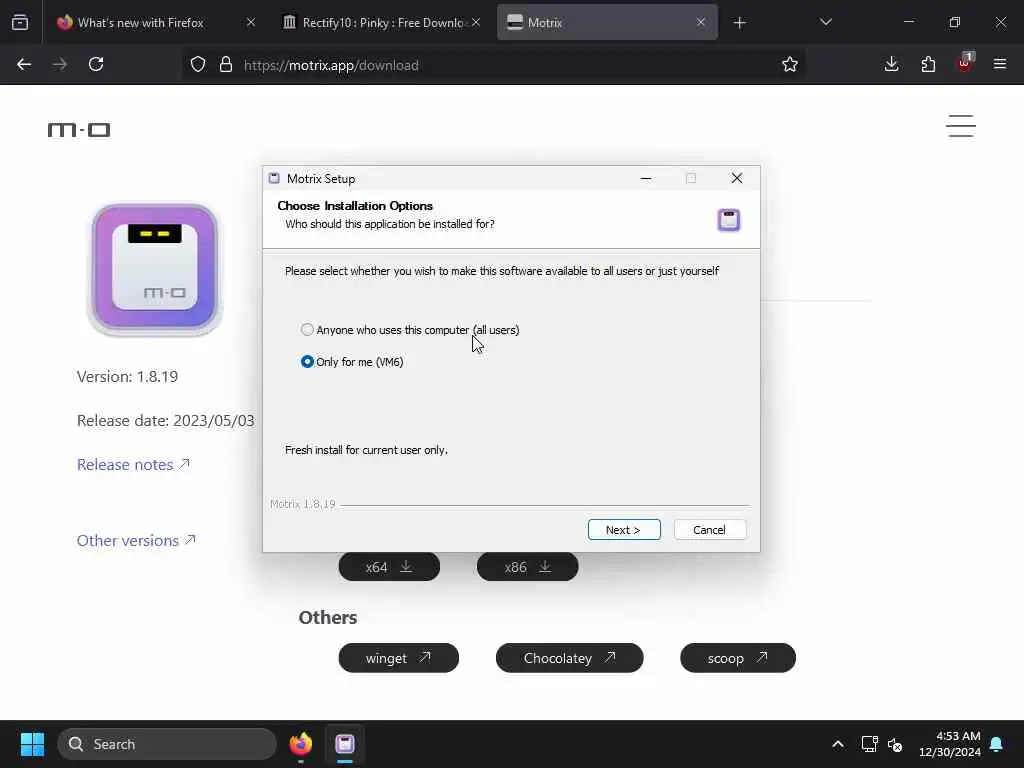This screenshot has height=768, width=1024.
Task: Open the Firefox application menu
Action: 1000,65
